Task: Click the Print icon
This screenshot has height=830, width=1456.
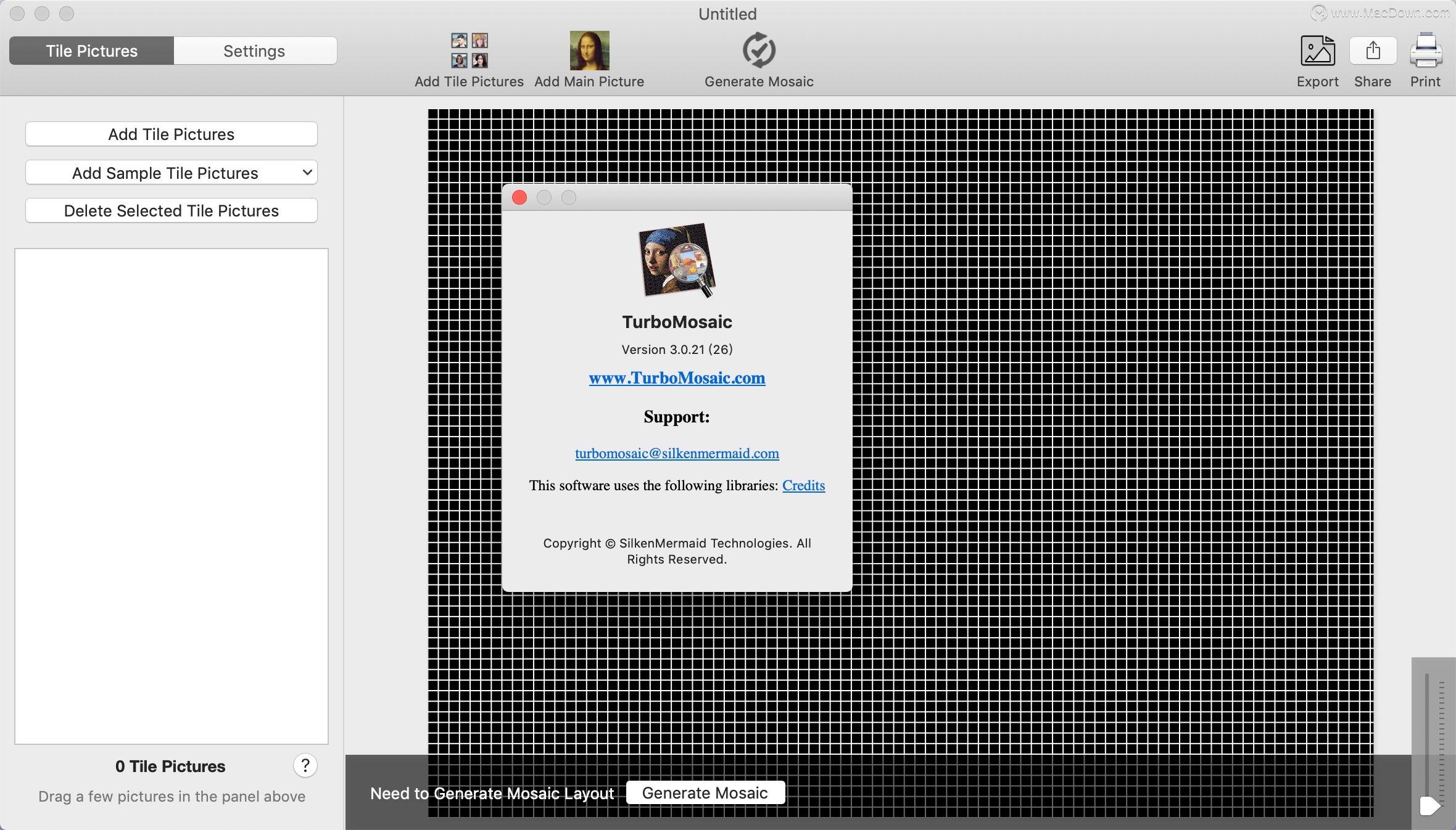Action: point(1426,51)
